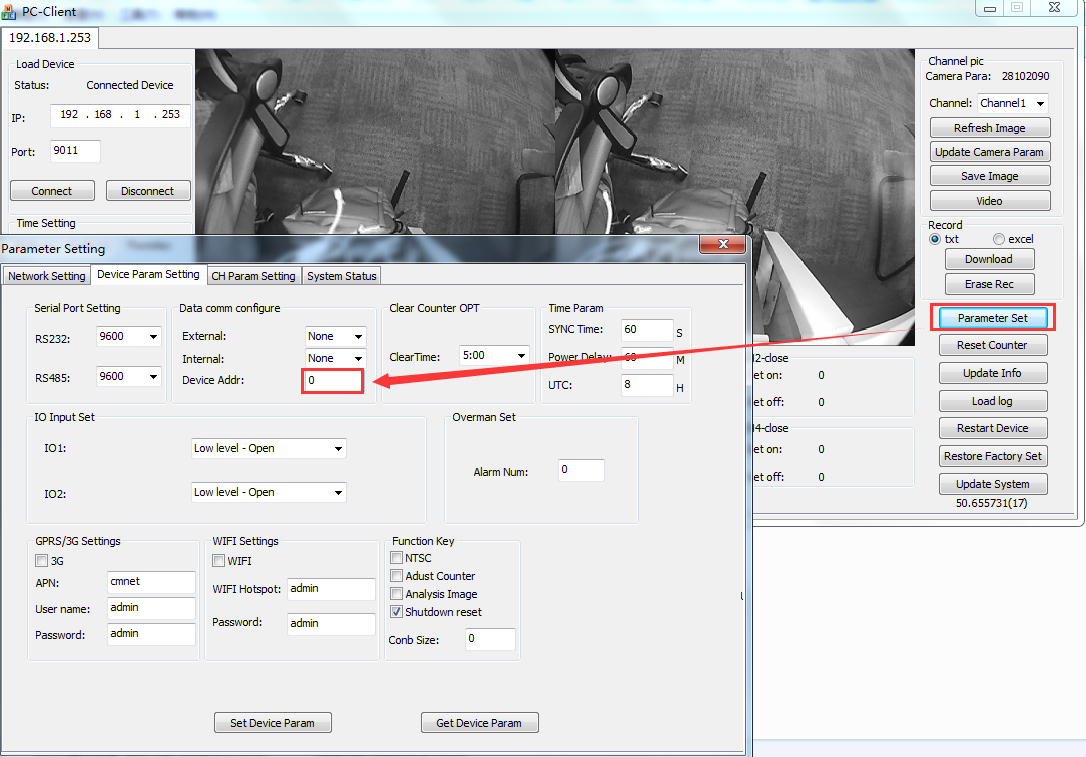
Task: Click the left camera image view
Action: pyautogui.click(x=375, y=142)
